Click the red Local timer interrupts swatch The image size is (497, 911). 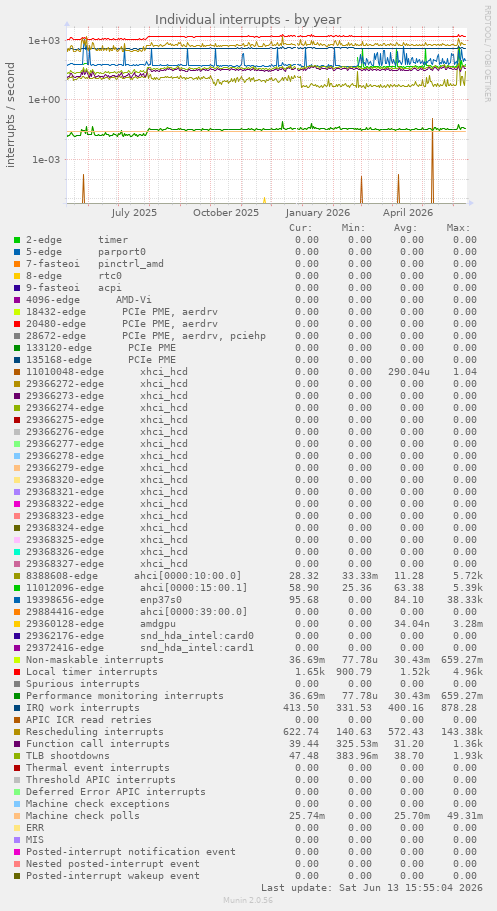(17, 672)
